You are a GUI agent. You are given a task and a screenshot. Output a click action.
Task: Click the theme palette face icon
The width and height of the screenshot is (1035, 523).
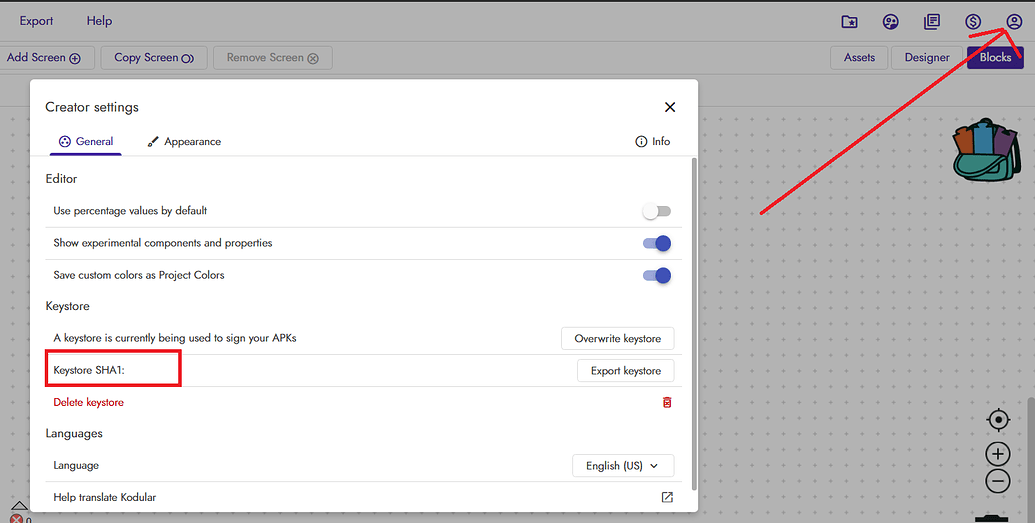[891, 22]
